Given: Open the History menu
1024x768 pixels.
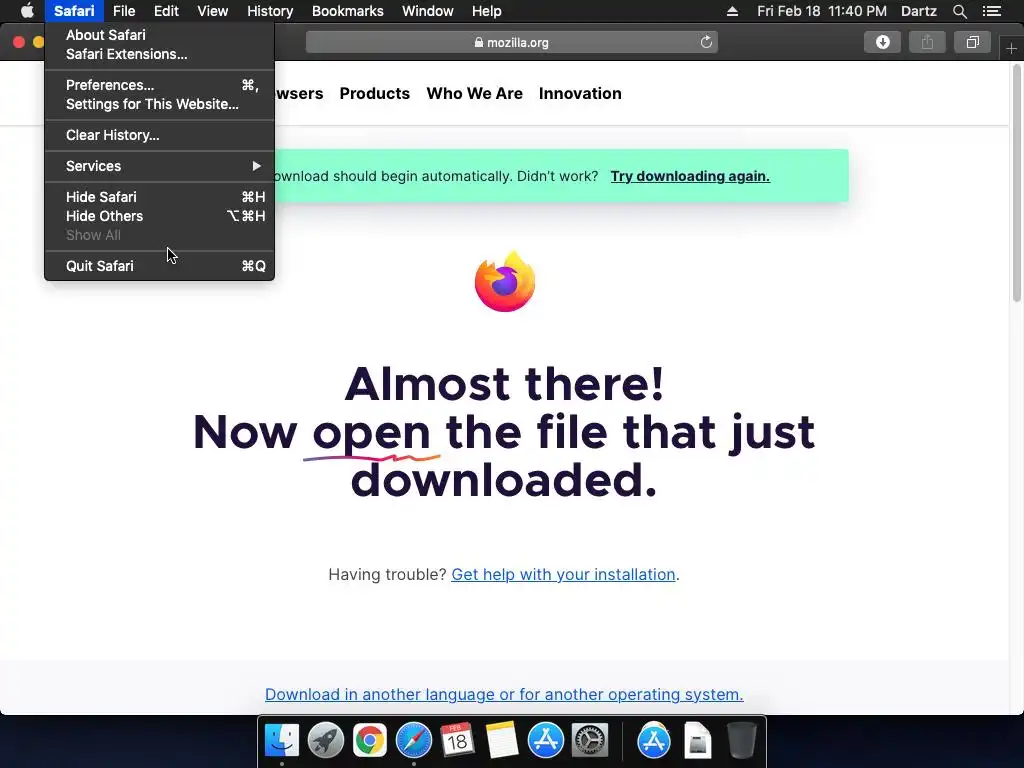Looking at the screenshot, I should (x=270, y=11).
